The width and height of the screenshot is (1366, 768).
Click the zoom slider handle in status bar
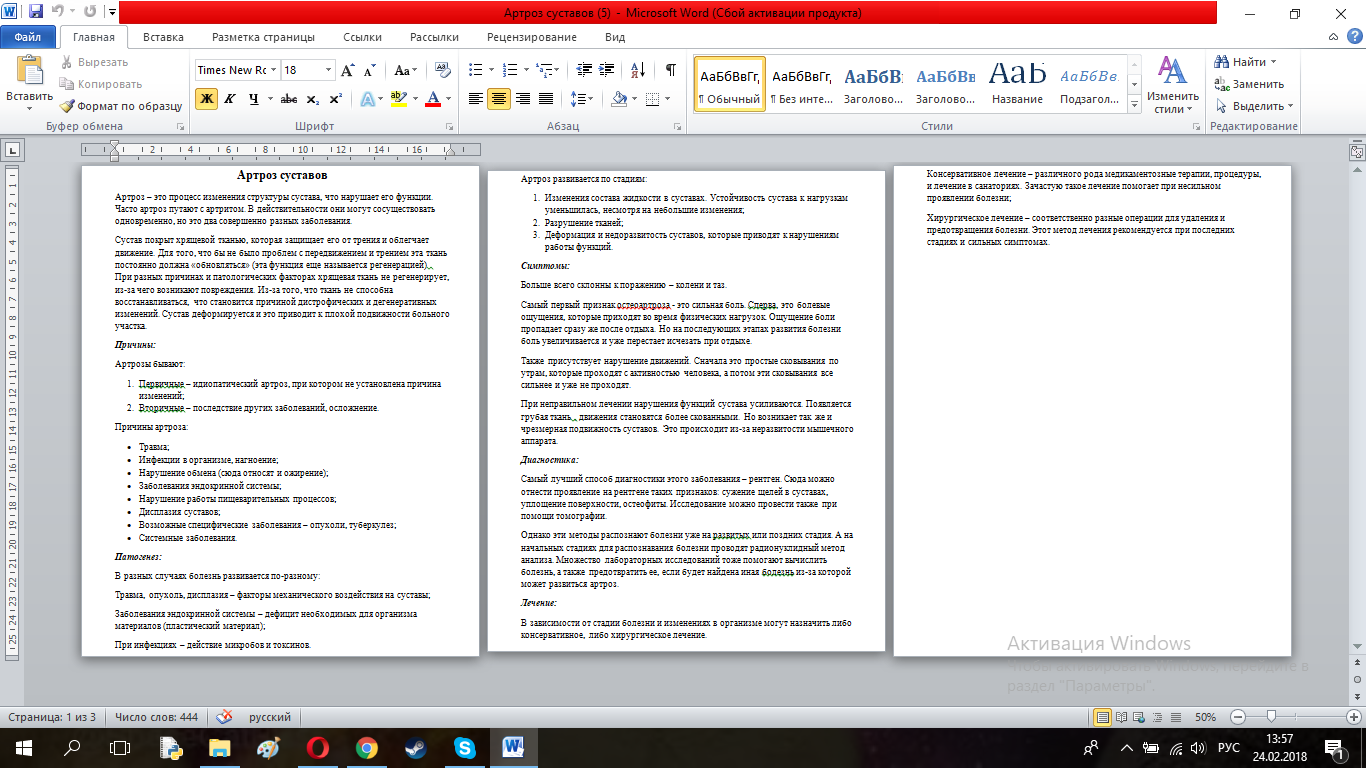click(1271, 717)
